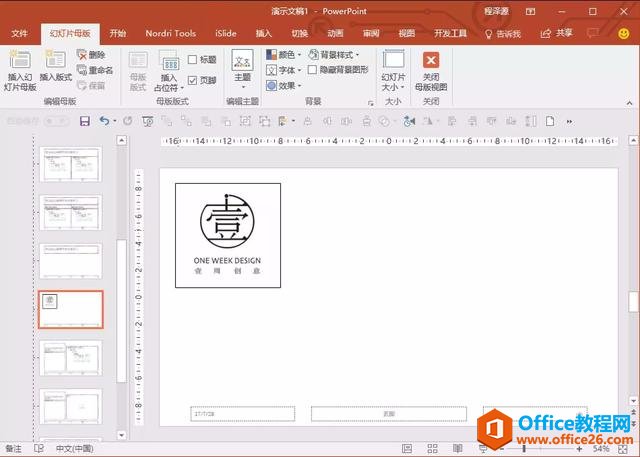The width and height of the screenshot is (640, 457).
Task: Click the Undo arrow icon
Action: 104,121
